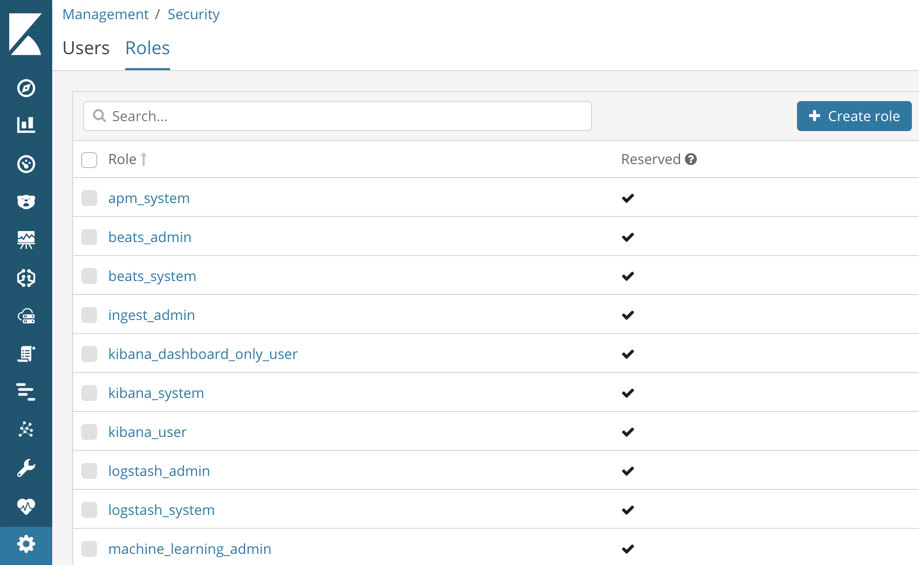This screenshot has height=565, width=919.
Task: Open Timelion from the sidebar
Action: [26, 202]
